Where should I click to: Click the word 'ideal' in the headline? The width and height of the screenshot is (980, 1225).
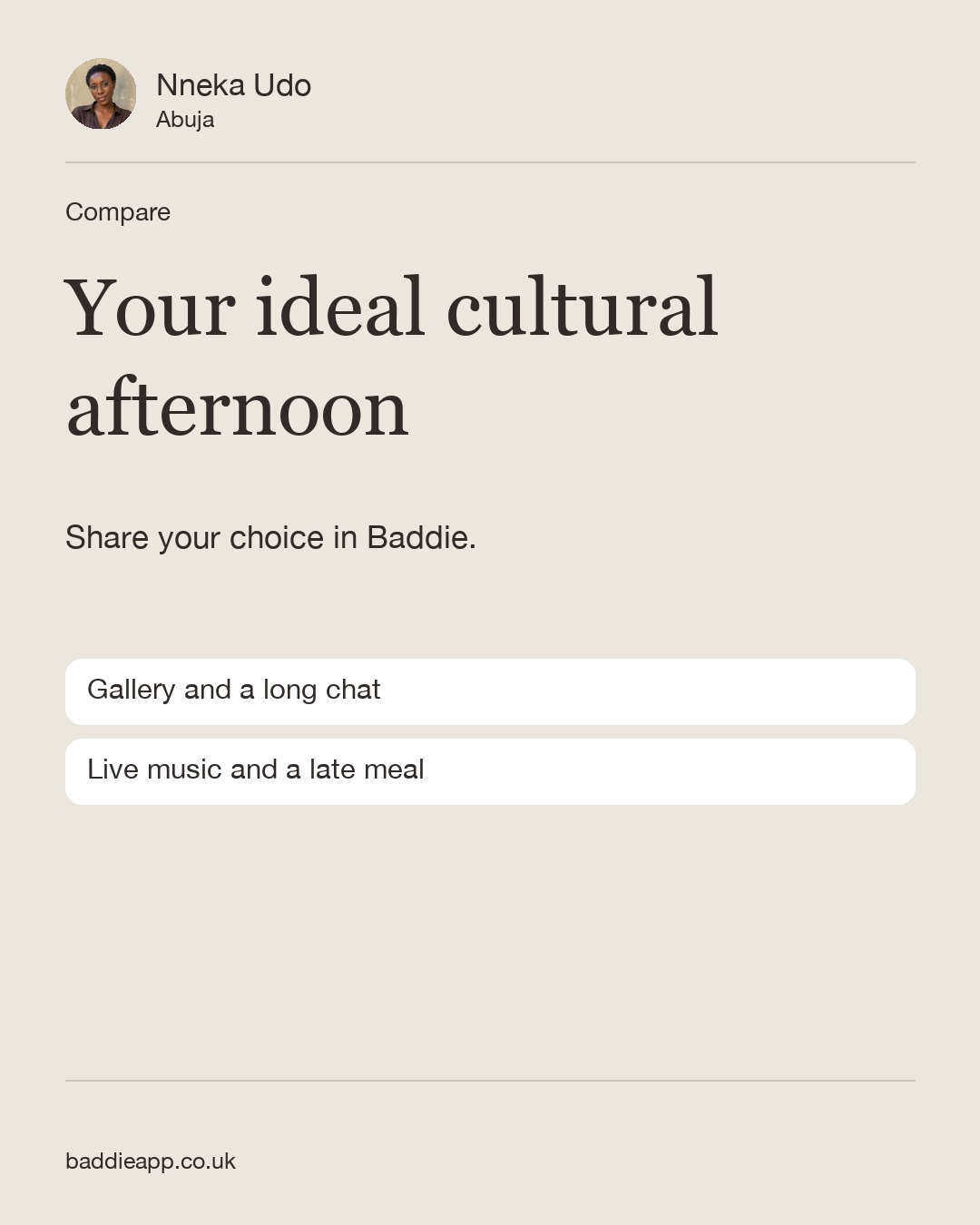pyautogui.click(x=340, y=307)
